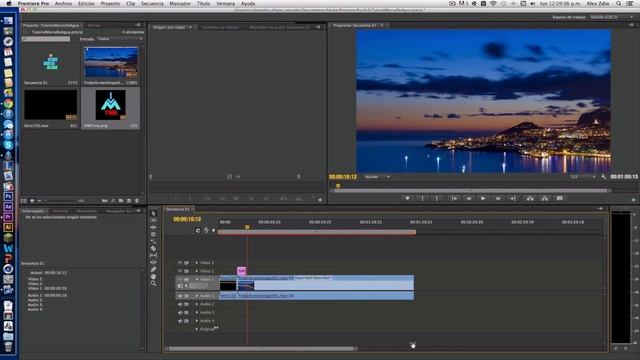Mute the Audio 3 track speaker toggle

pos(180,312)
